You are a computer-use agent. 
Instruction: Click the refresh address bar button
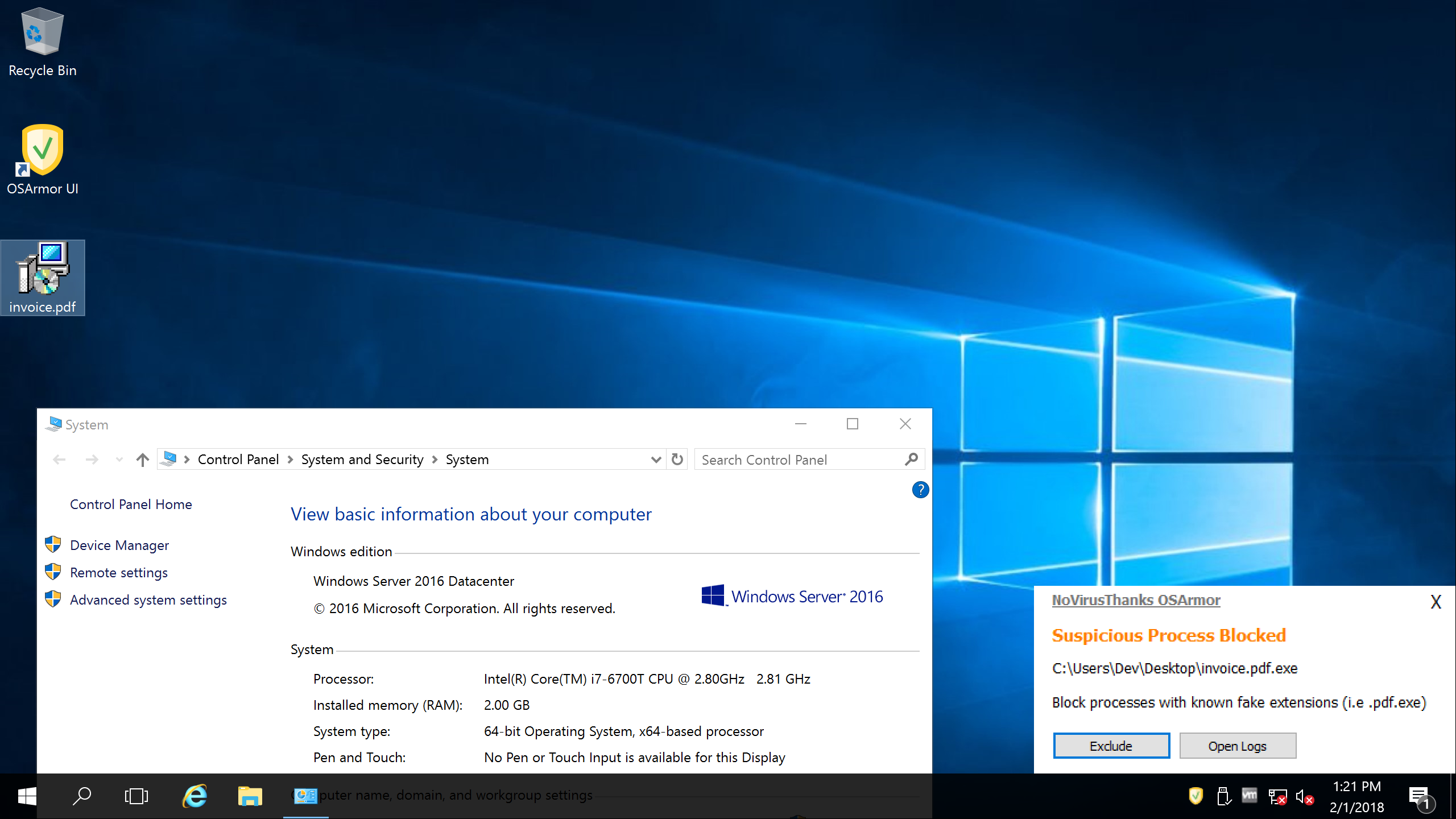click(677, 460)
